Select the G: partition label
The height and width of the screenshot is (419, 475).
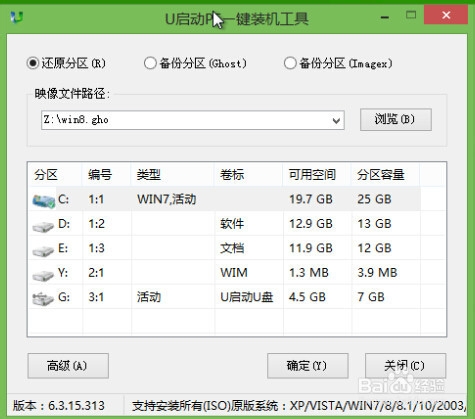[64, 297]
